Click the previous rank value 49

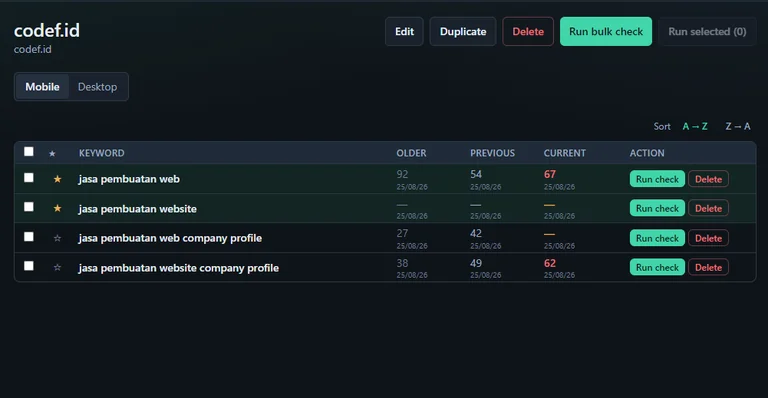(x=476, y=263)
